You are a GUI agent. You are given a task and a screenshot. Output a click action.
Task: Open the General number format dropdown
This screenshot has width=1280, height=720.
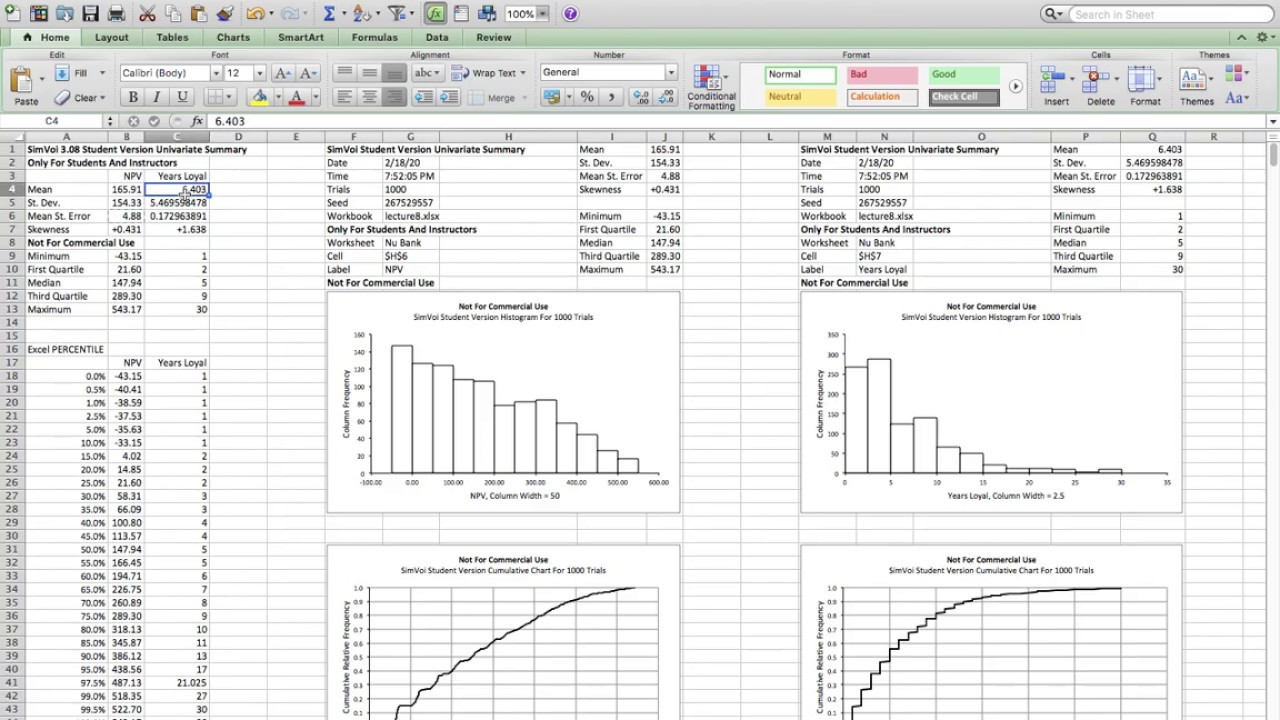pyautogui.click(x=671, y=72)
